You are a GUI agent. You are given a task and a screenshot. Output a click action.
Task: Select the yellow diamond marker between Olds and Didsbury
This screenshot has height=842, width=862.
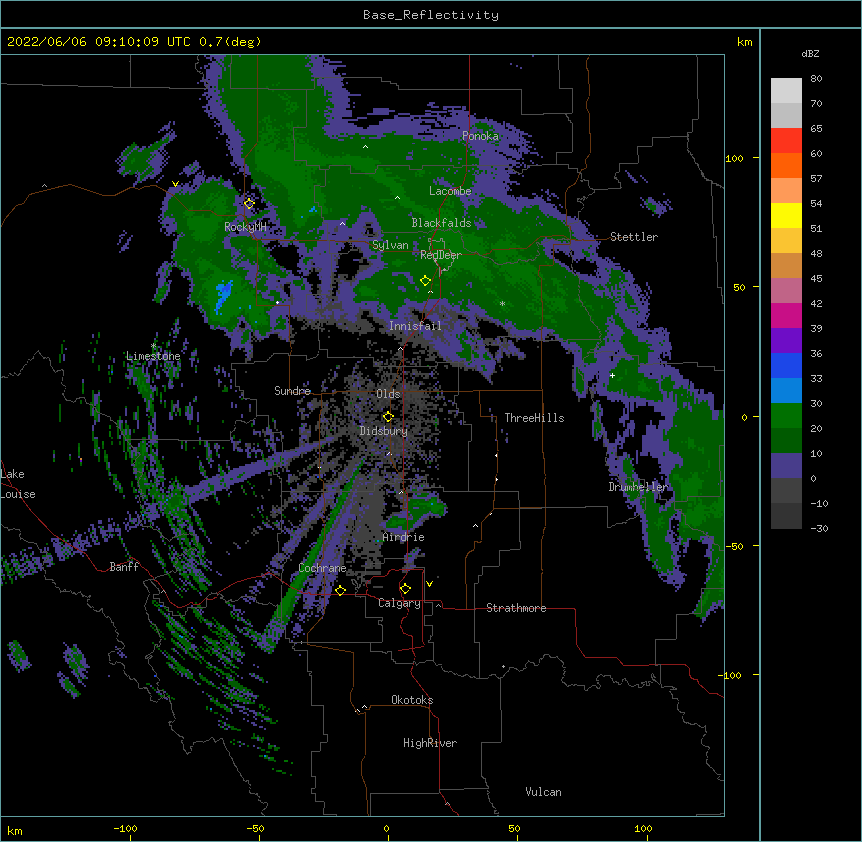[x=388, y=416]
